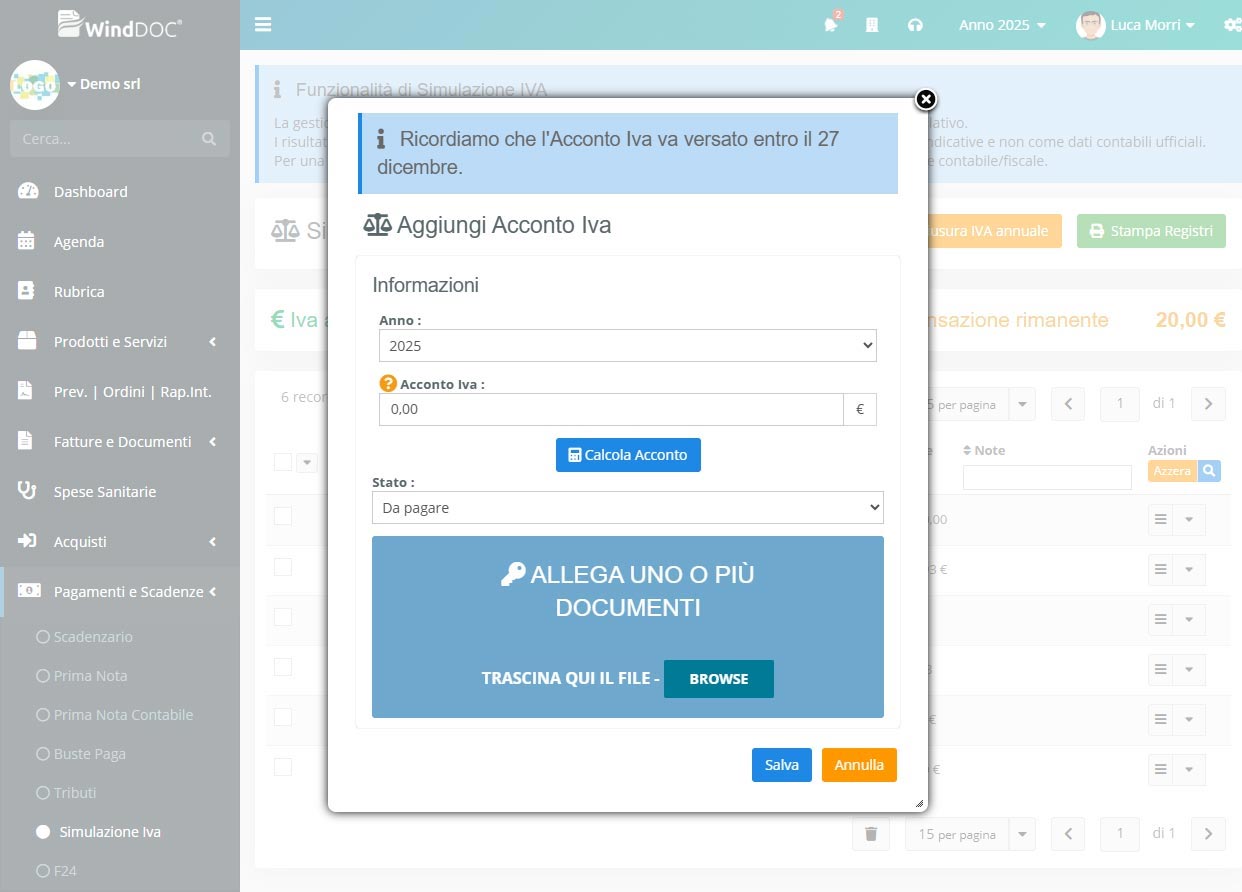Screen dimensions: 1242x892
Task: Open the Anno 2025 menu in top bar
Action: [1002, 25]
